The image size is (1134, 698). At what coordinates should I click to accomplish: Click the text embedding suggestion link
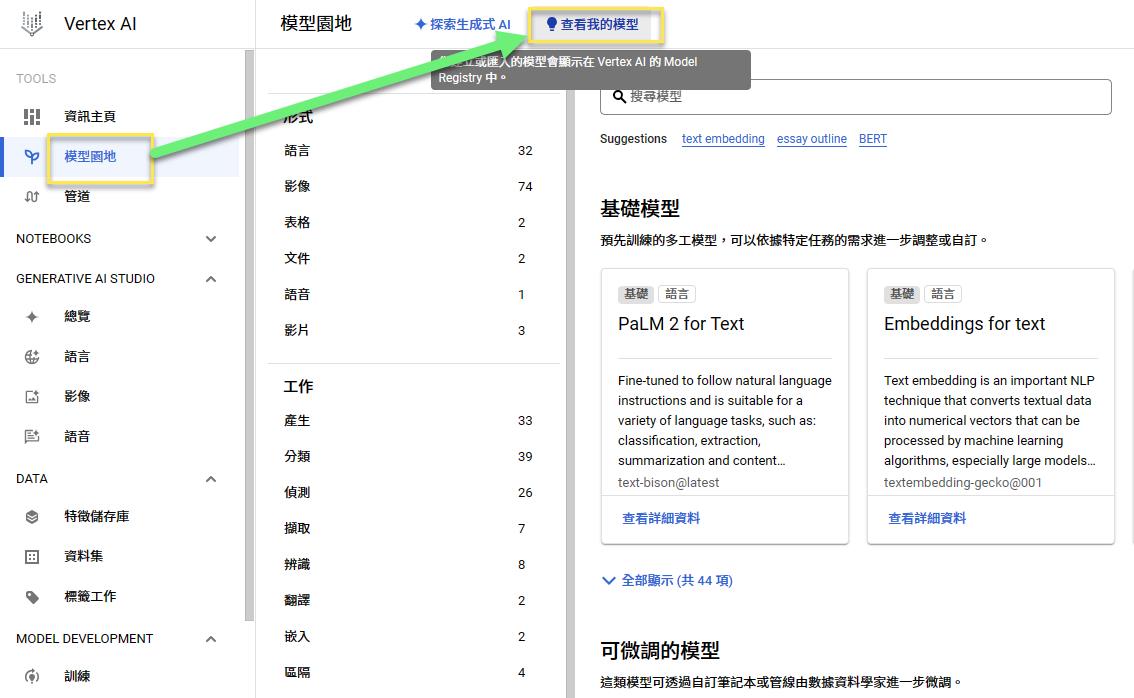[x=723, y=139]
